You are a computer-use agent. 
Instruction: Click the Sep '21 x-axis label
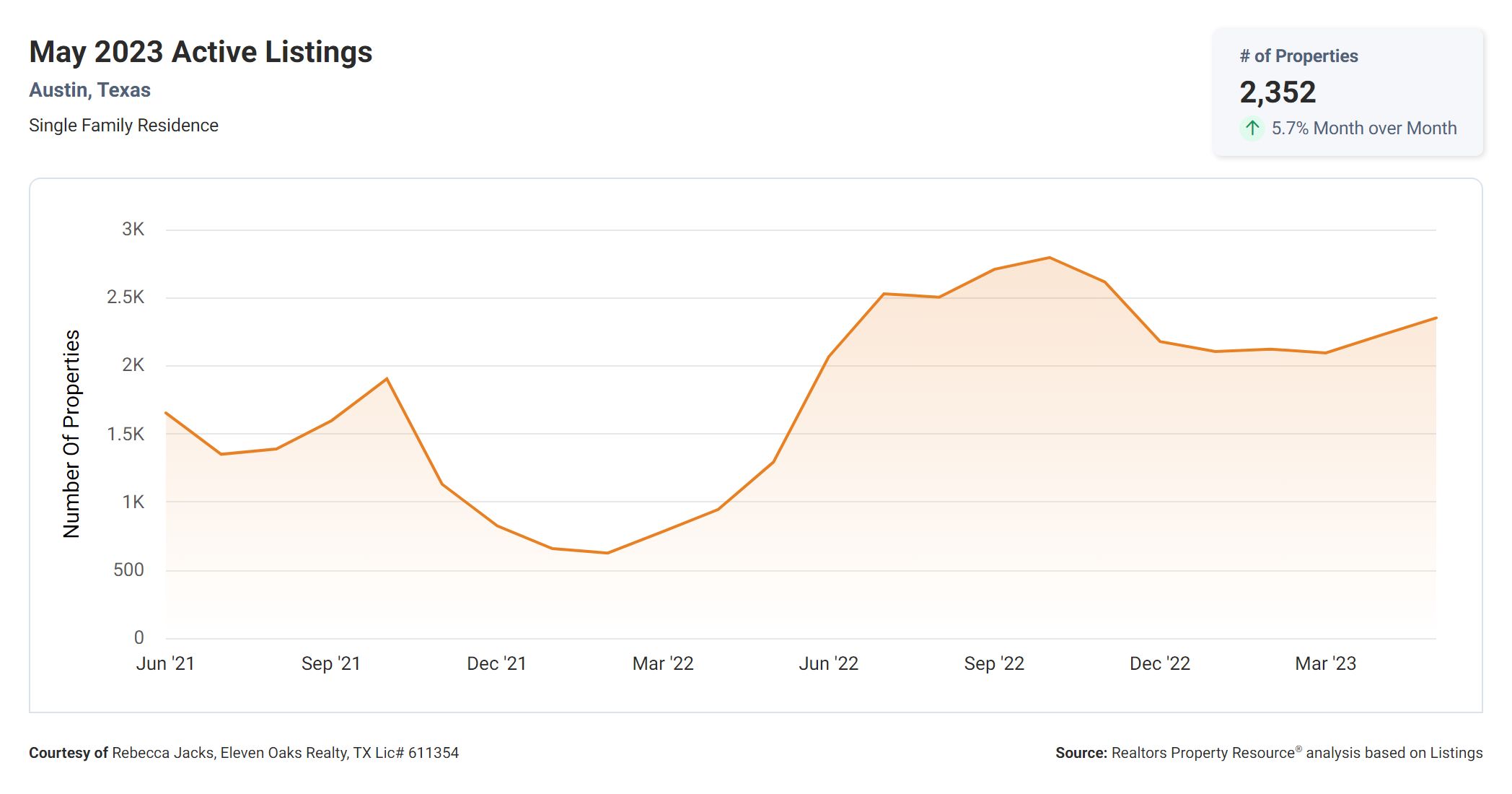pos(330,663)
